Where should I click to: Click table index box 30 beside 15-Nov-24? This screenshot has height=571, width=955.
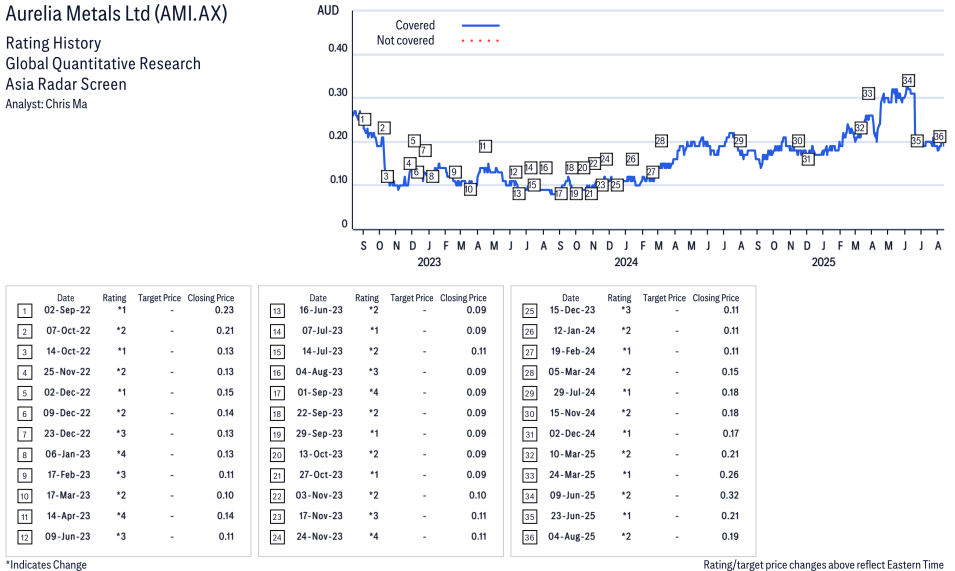tap(530, 414)
